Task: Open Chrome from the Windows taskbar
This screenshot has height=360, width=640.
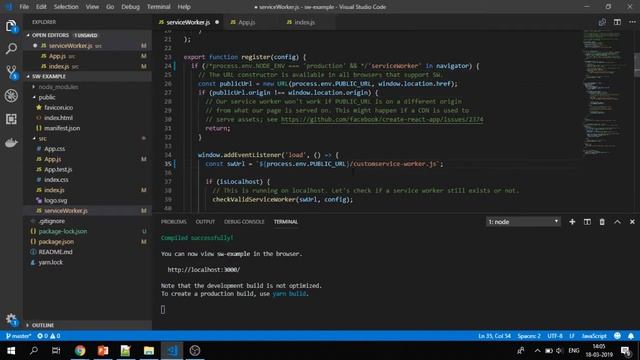Action: pyautogui.click(x=80, y=350)
